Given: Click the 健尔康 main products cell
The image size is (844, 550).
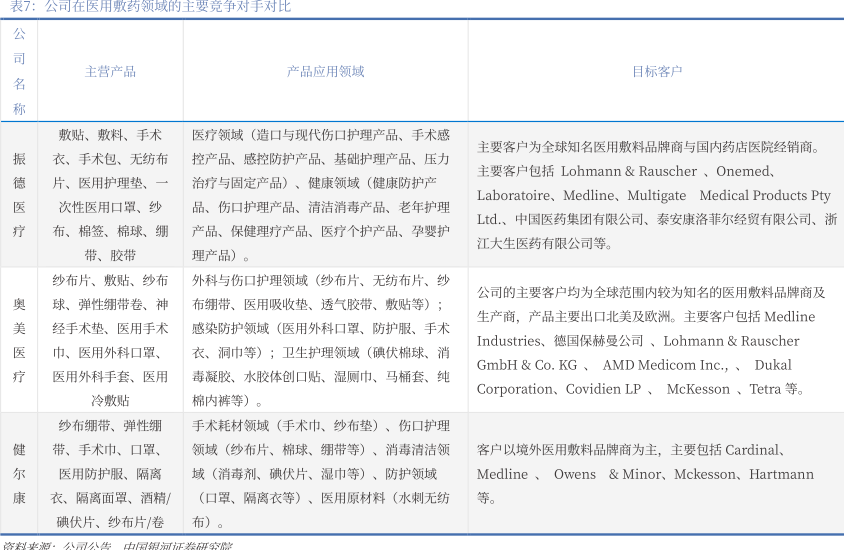Looking at the screenshot, I should point(110,473).
